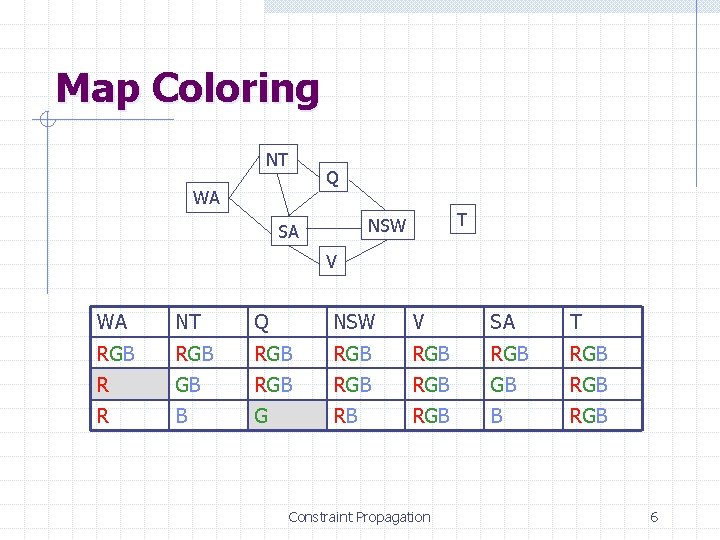
Task: Click the shaded R cell in WA column
Action: [130, 384]
